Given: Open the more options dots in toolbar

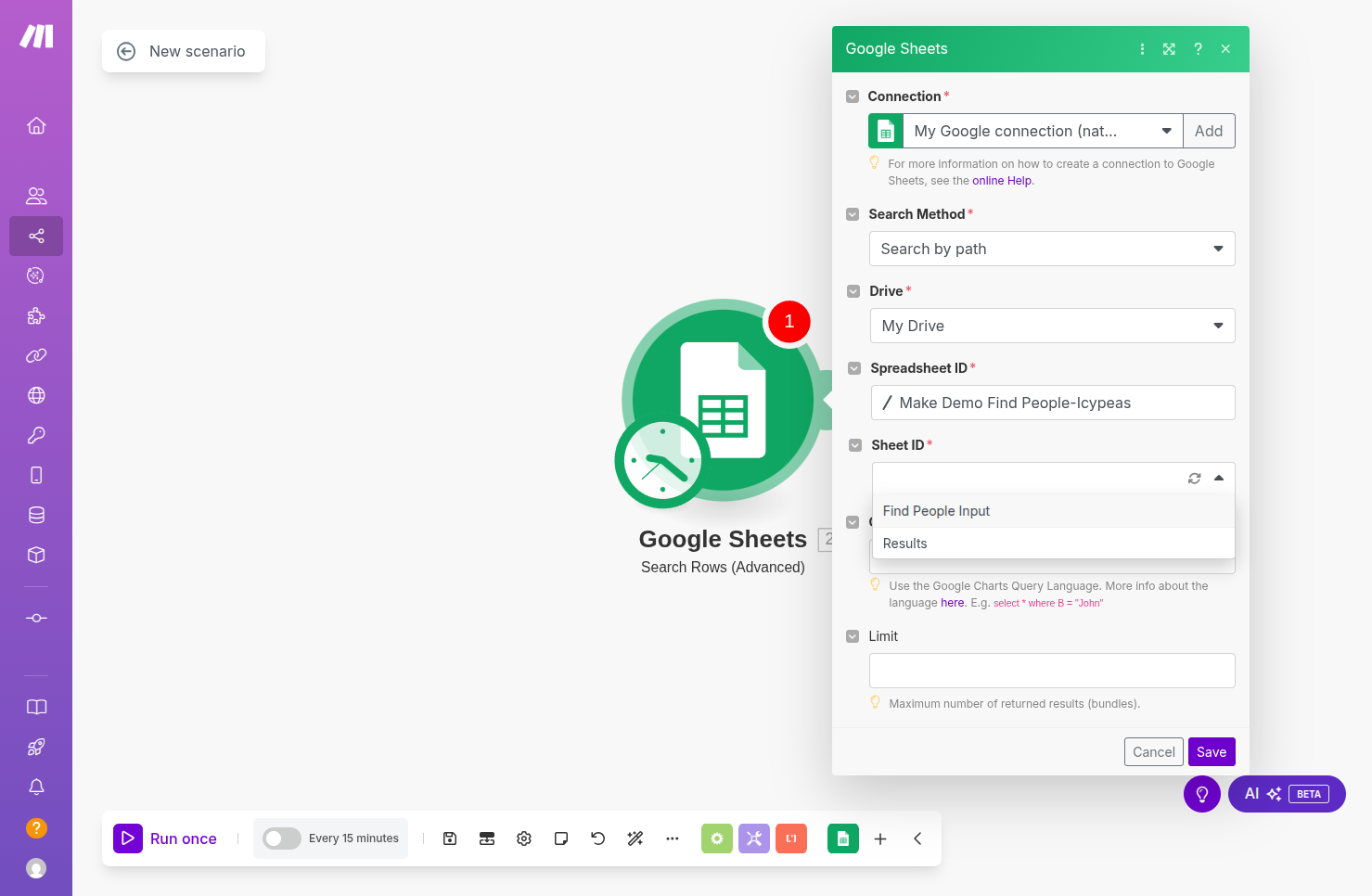Looking at the screenshot, I should tap(673, 838).
